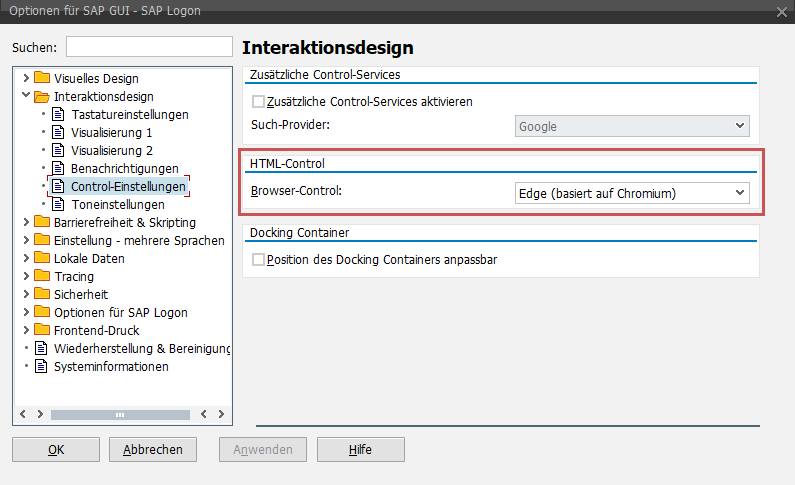Image resolution: width=795 pixels, height=485 pixels.
Task: Click the Frontend-Druck folder icon
Action: [x=42, y=330]
